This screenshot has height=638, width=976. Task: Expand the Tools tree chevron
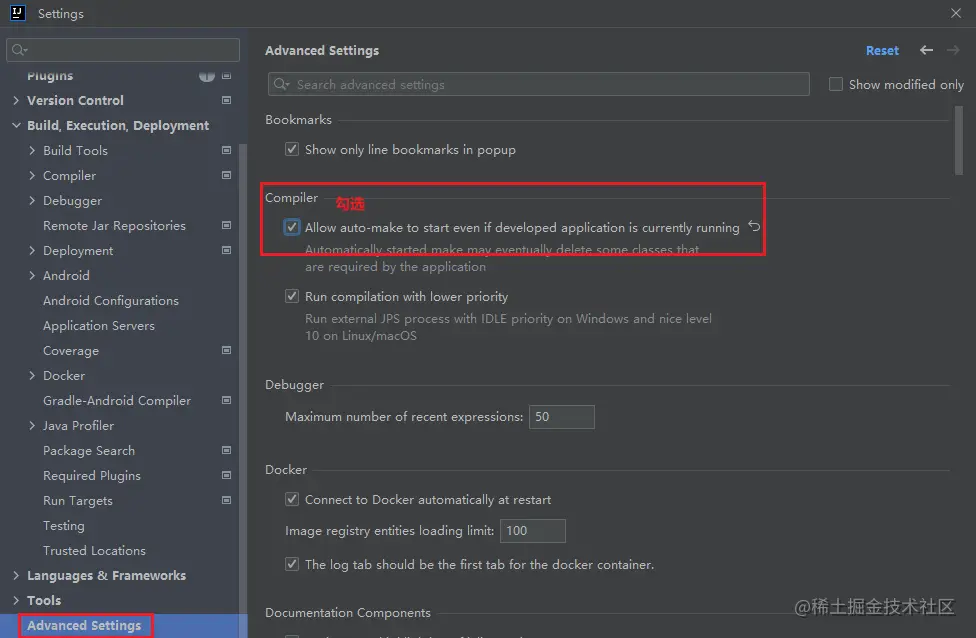coord(16,600)
